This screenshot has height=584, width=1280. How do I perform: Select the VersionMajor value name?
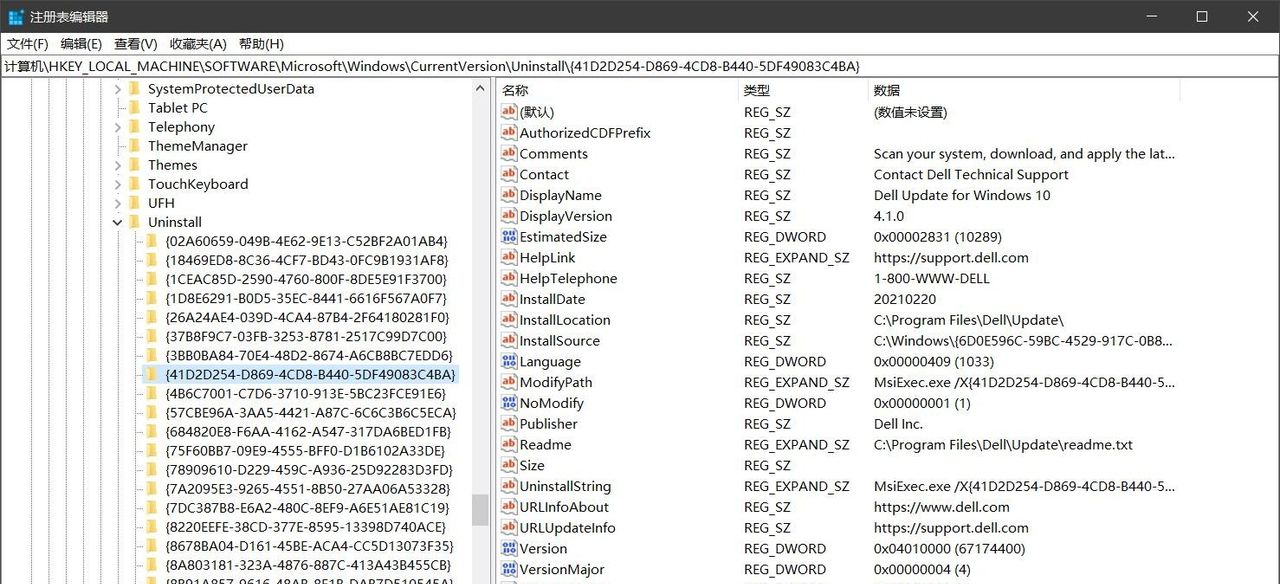coord(562,570)
